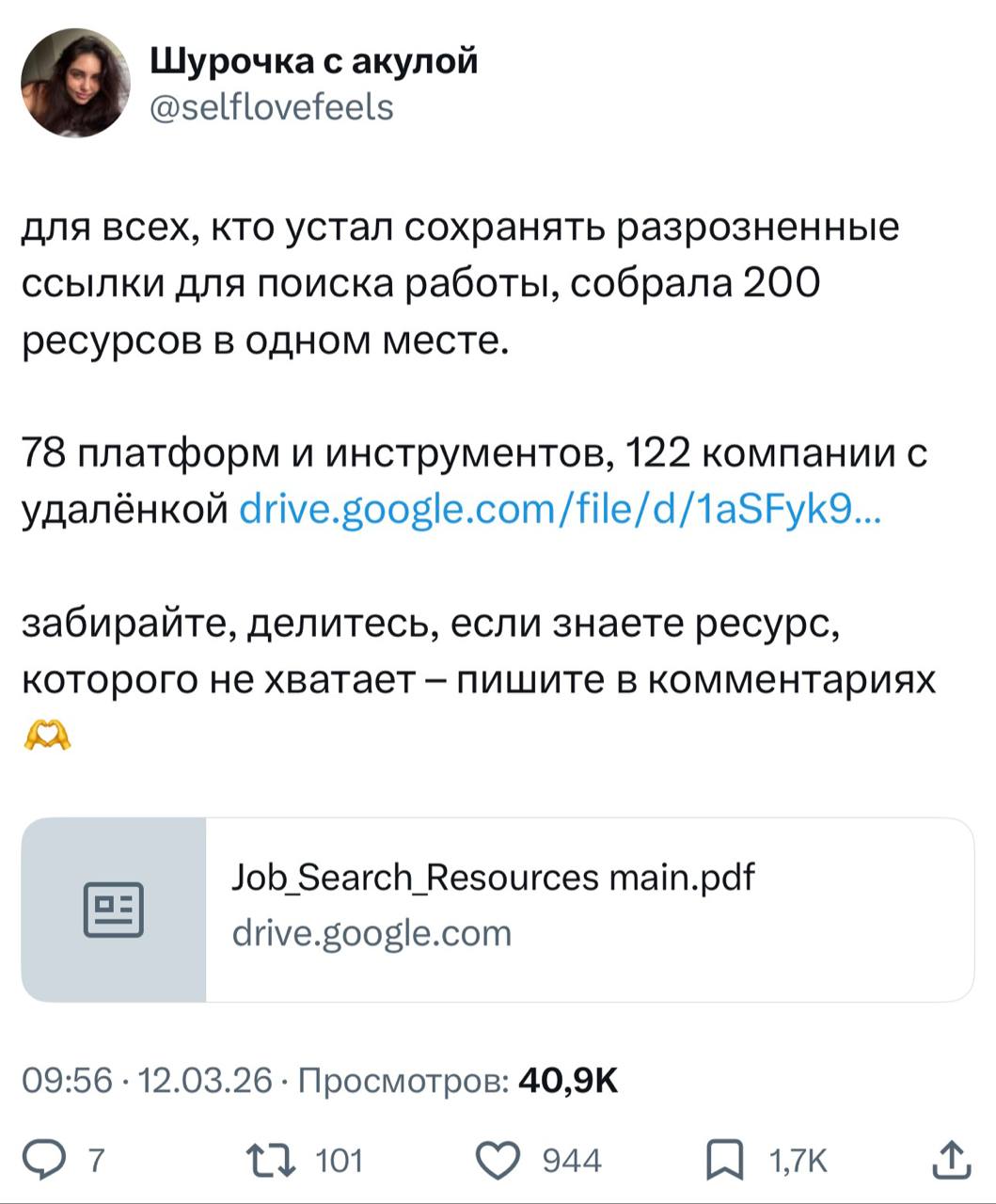Open the @selflovefeels handle
The image size is (996, 1204).
pos(272,107)
